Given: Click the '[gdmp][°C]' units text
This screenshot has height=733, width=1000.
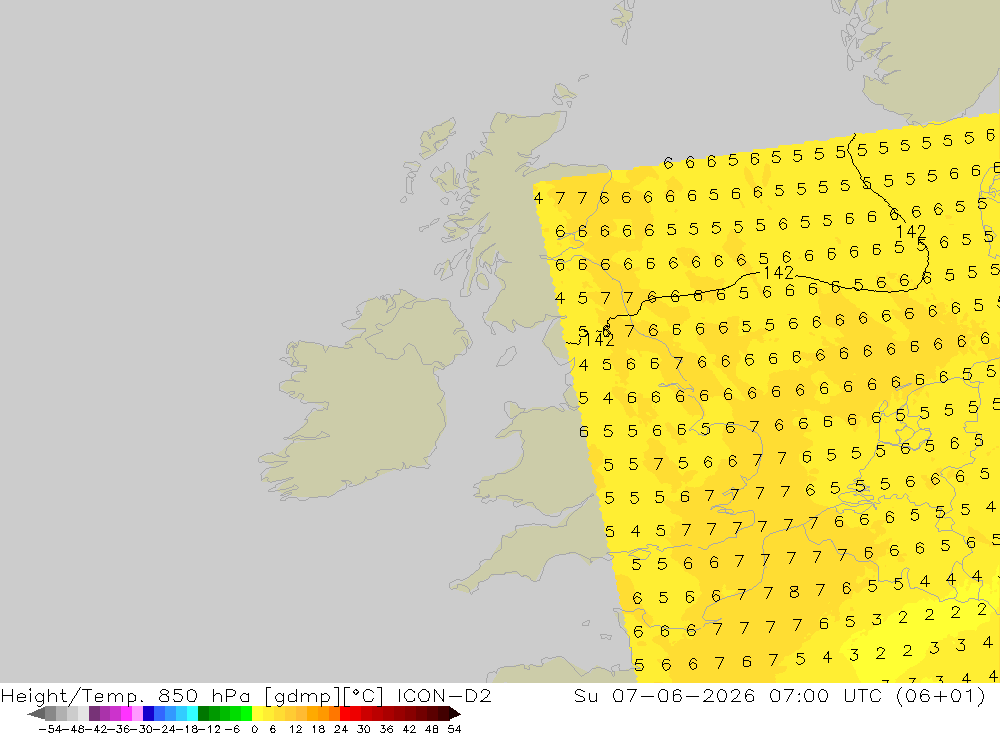Looking at the screenshot, I should pyautogui.click(x=323, y=695).
